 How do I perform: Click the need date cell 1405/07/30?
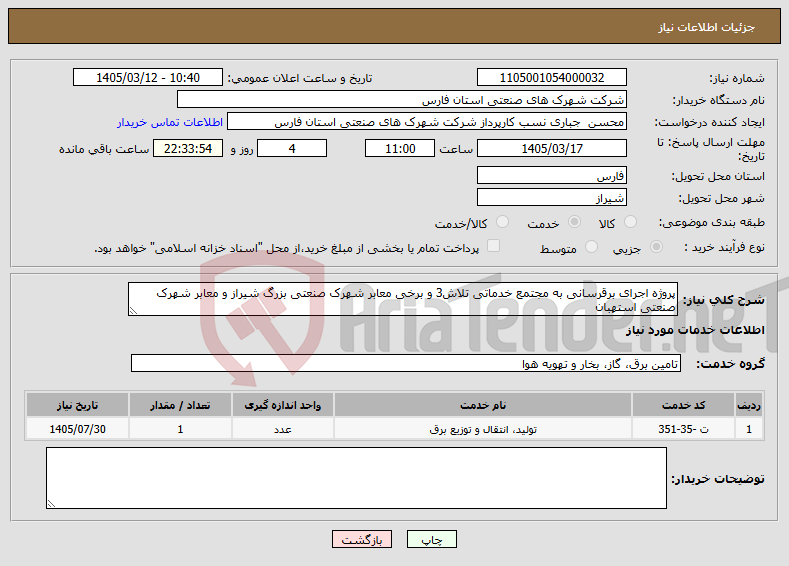coord(77,429)
